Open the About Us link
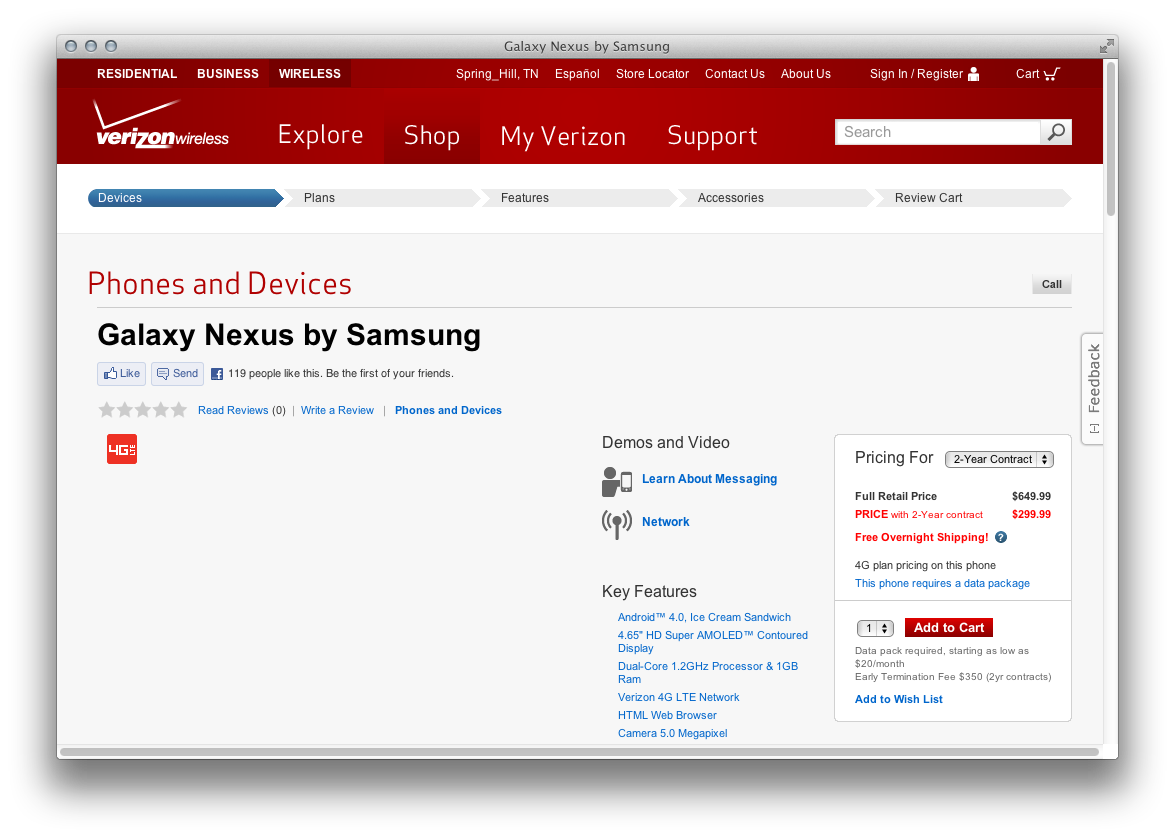 [806, 73]
